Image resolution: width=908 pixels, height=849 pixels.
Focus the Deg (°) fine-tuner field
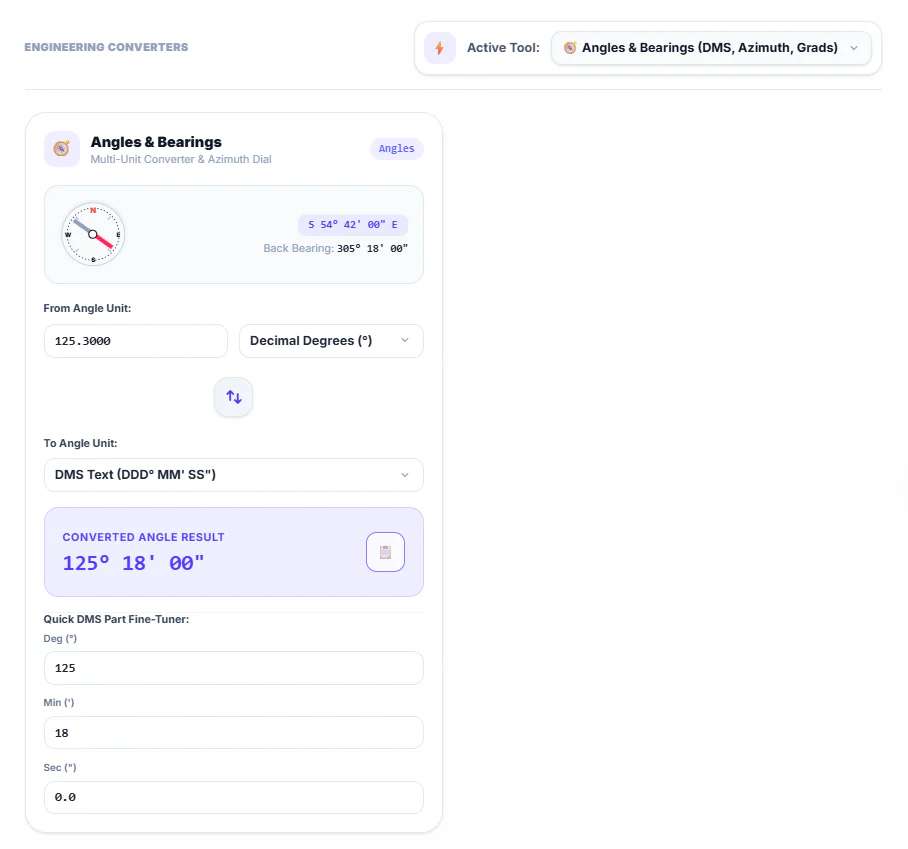234,668
